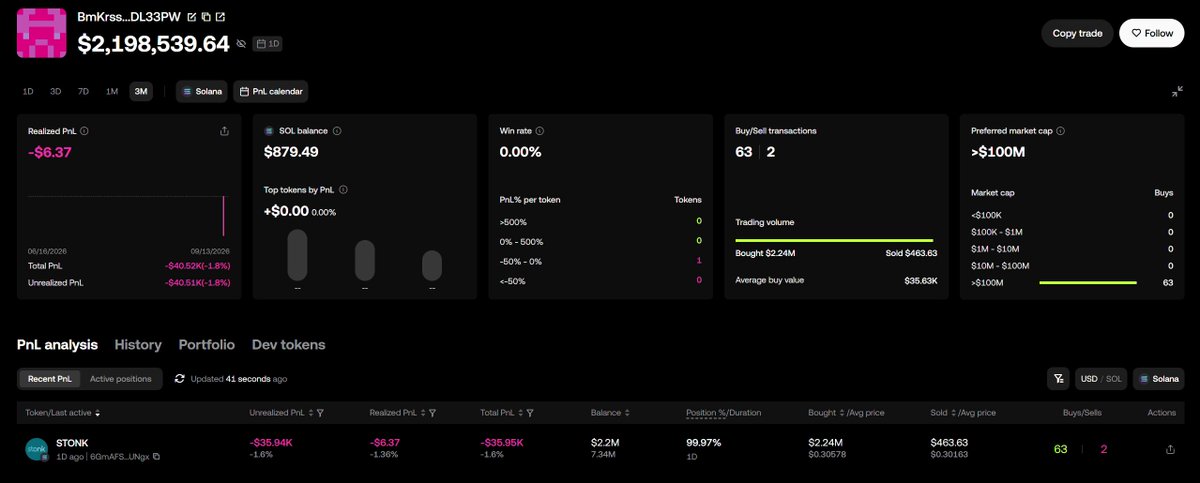Collapse the stats panels arrows icon
The height and width of the screenshot is (483, 1200).
1177,92
